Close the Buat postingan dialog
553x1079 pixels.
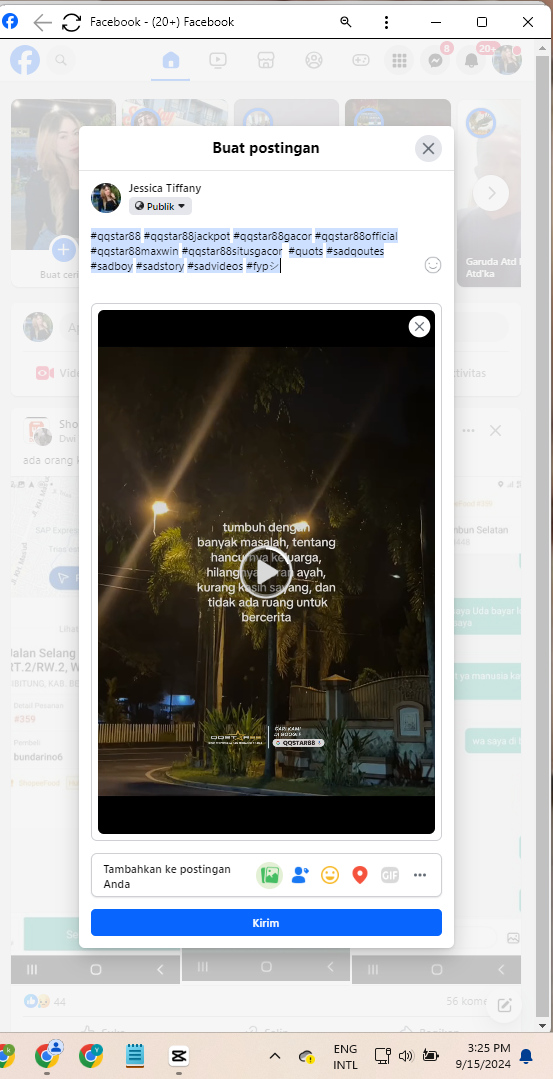tap(428, 149)
